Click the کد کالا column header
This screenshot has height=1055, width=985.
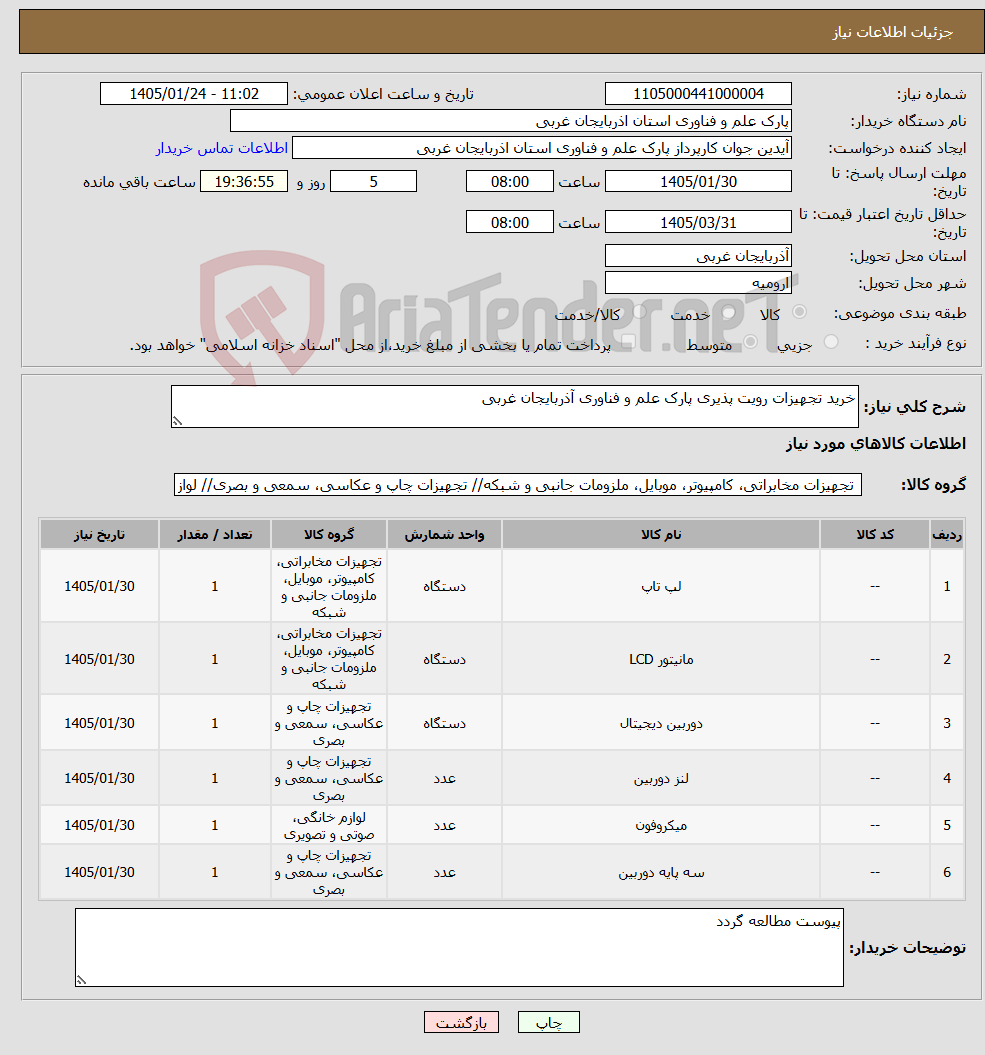click(875, 534)
